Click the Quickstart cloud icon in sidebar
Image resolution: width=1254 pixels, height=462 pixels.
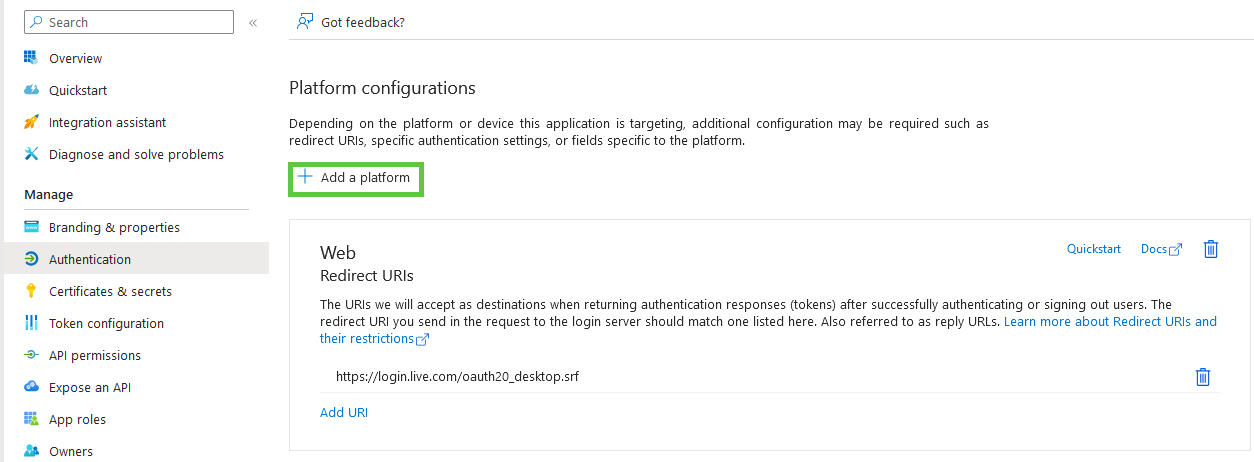pyautogui.click(x=31, y=90)
